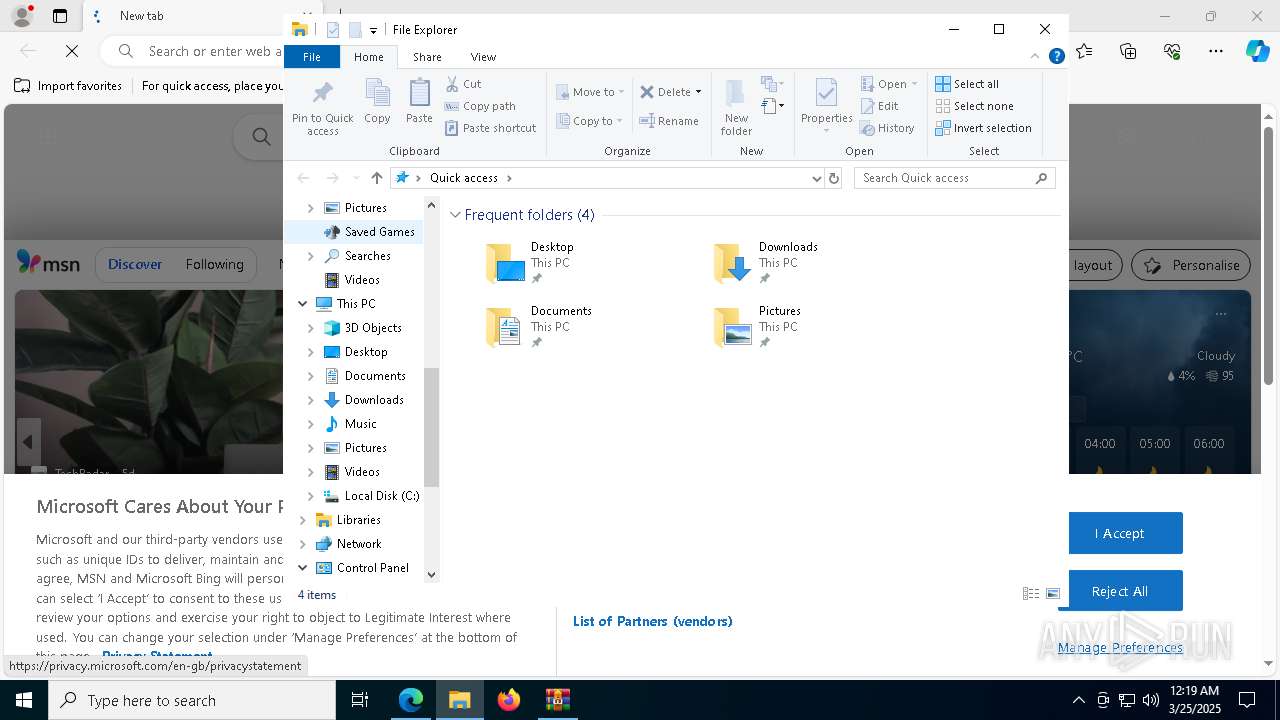1280x720 pixels.
Task: Open Manage Preferences link
Action: pyautogui.click(x=1120, y=648)
